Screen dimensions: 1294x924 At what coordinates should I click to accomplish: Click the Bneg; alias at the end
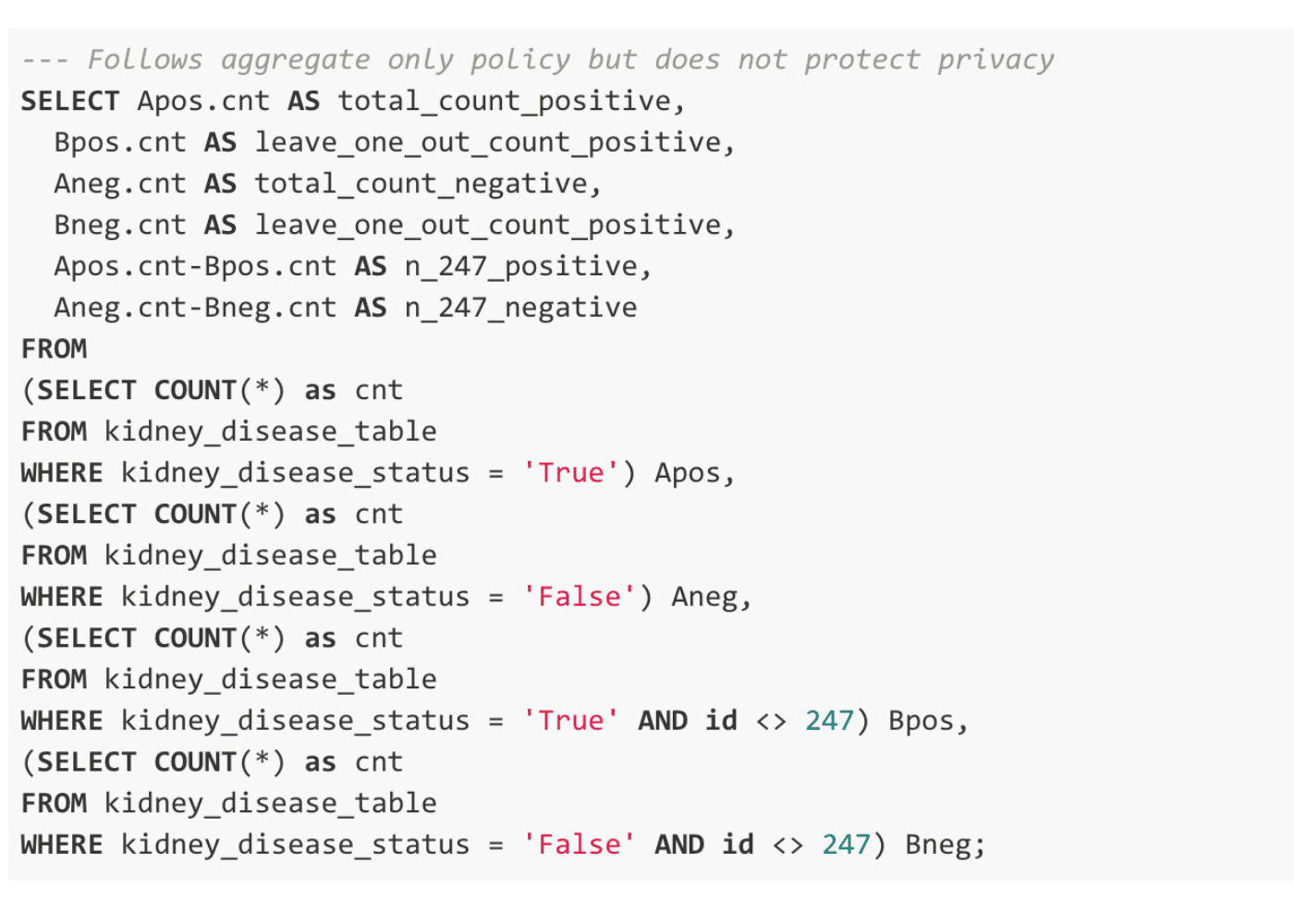coord(946,845)
